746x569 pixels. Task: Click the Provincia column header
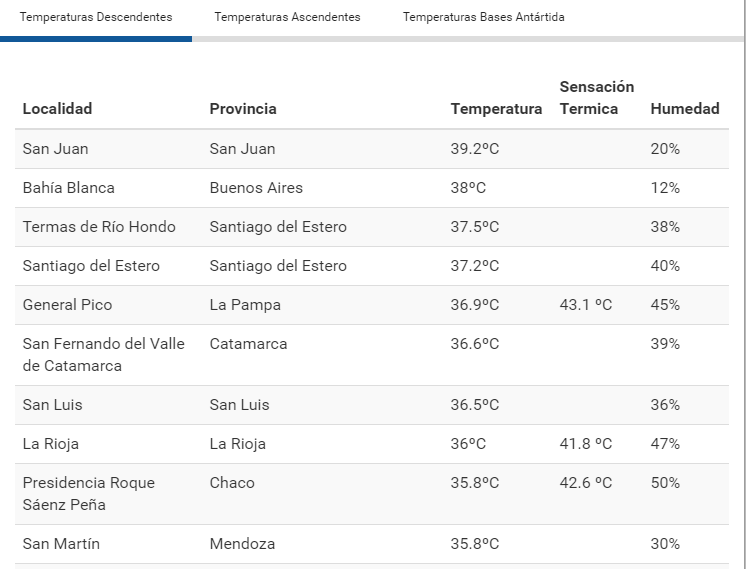[x=243, y=109]
